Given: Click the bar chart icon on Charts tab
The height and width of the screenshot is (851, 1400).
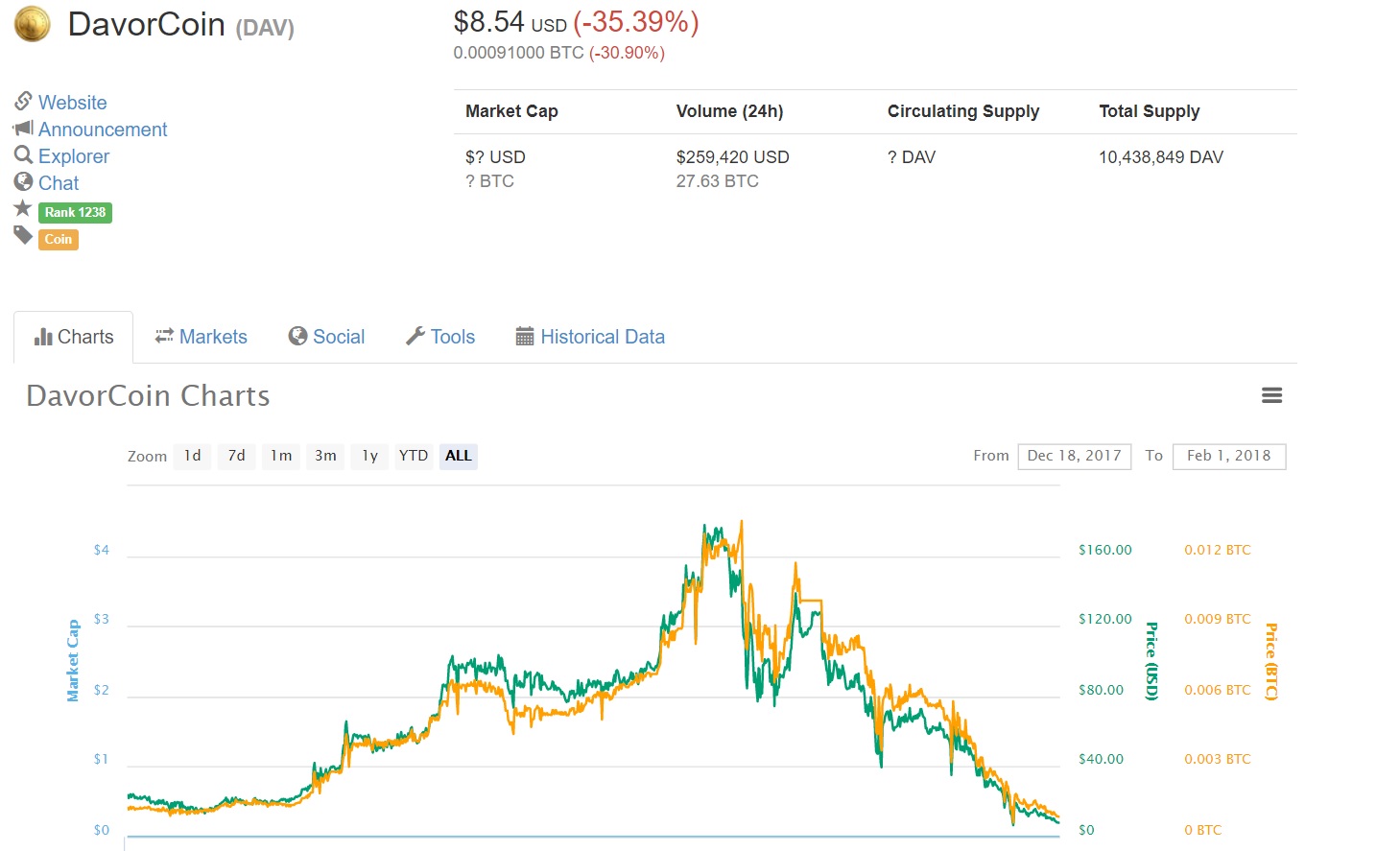Looking at the screenshot, I should (x=43, y=337).
